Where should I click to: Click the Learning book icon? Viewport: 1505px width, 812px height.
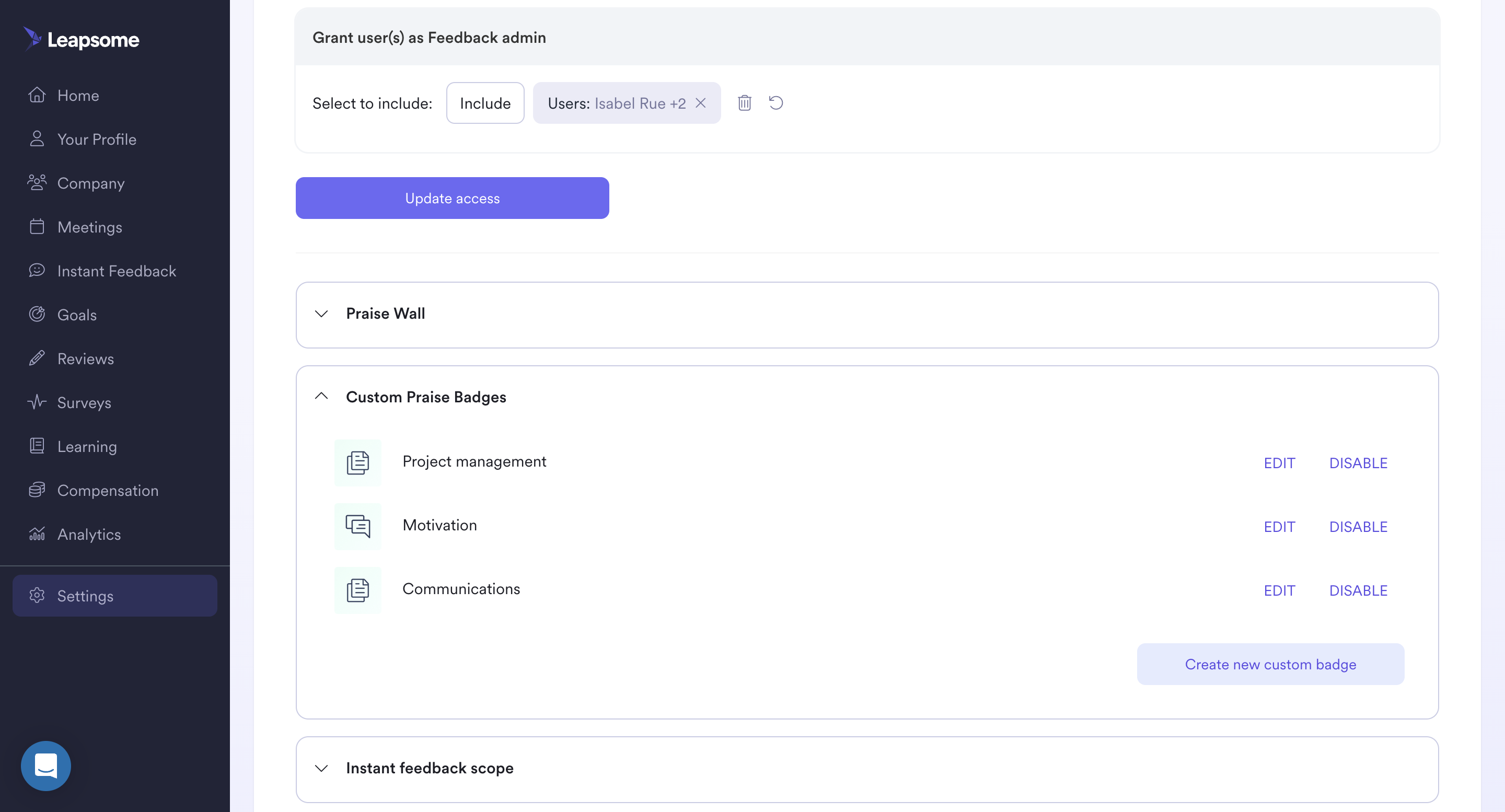tap(37, 446)
